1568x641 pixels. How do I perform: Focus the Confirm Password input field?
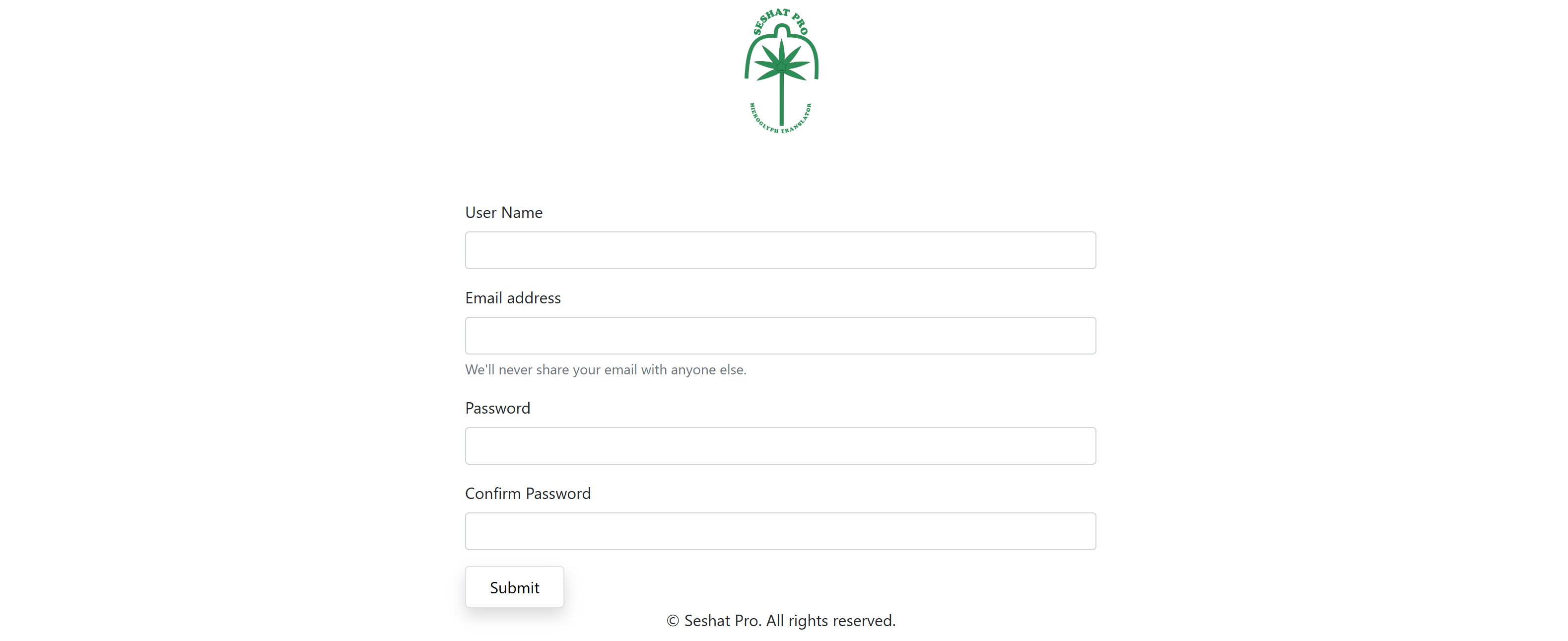click(780, 531)
